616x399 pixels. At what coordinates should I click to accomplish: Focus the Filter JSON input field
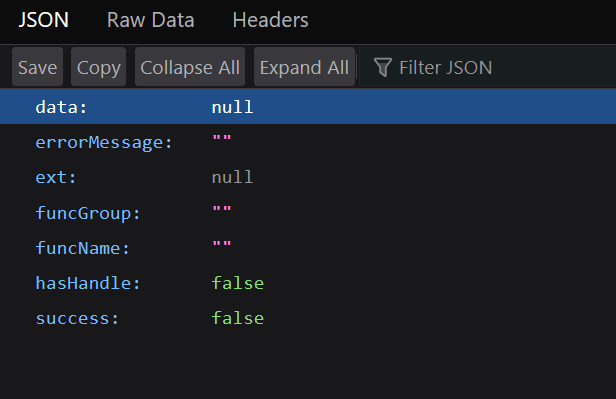point(488,67)
